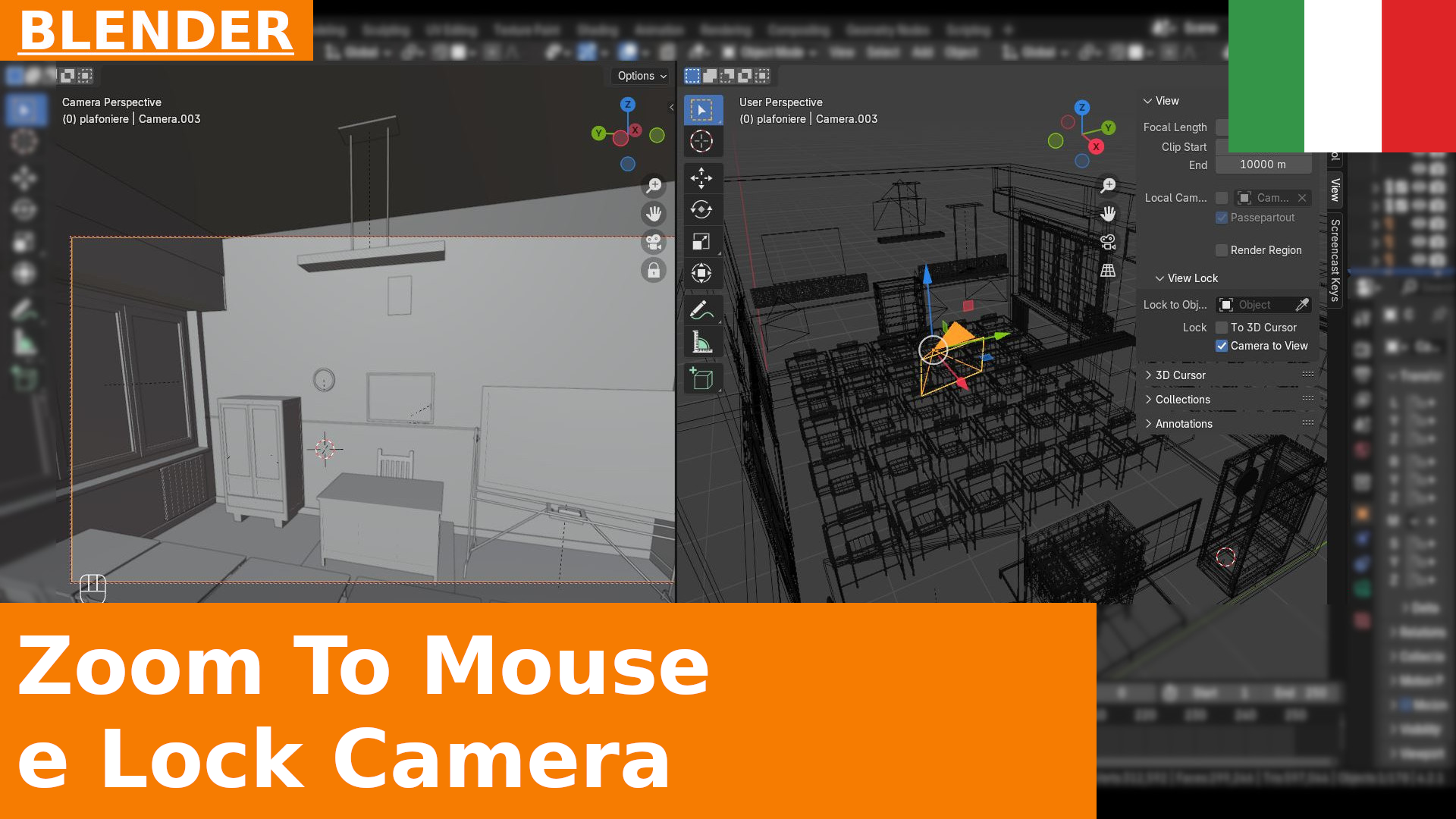1456x819 pixels.
Task: Click the padlock camera lock icon
Action: click(654, 270)
